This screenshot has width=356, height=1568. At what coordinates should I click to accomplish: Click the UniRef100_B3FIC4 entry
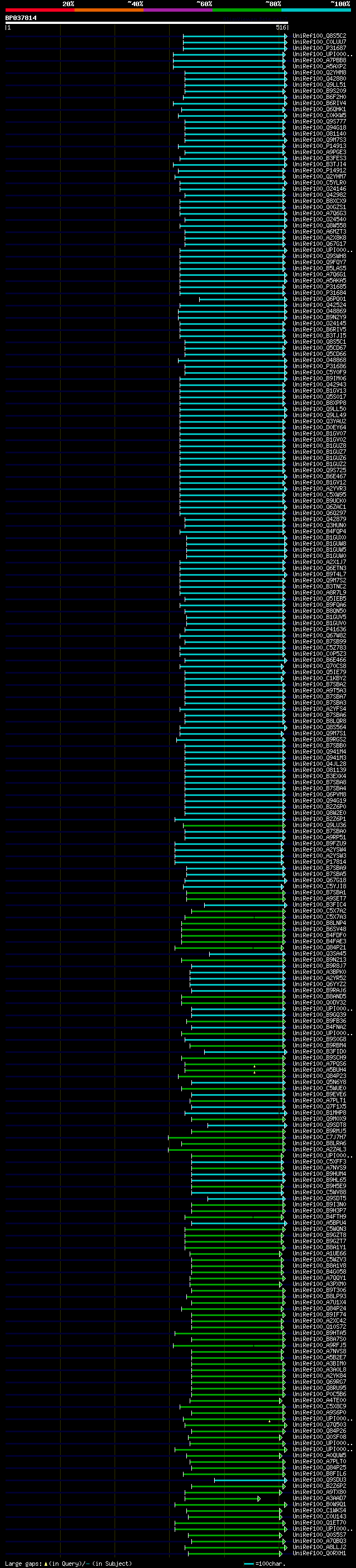click(x=319, y=904)
